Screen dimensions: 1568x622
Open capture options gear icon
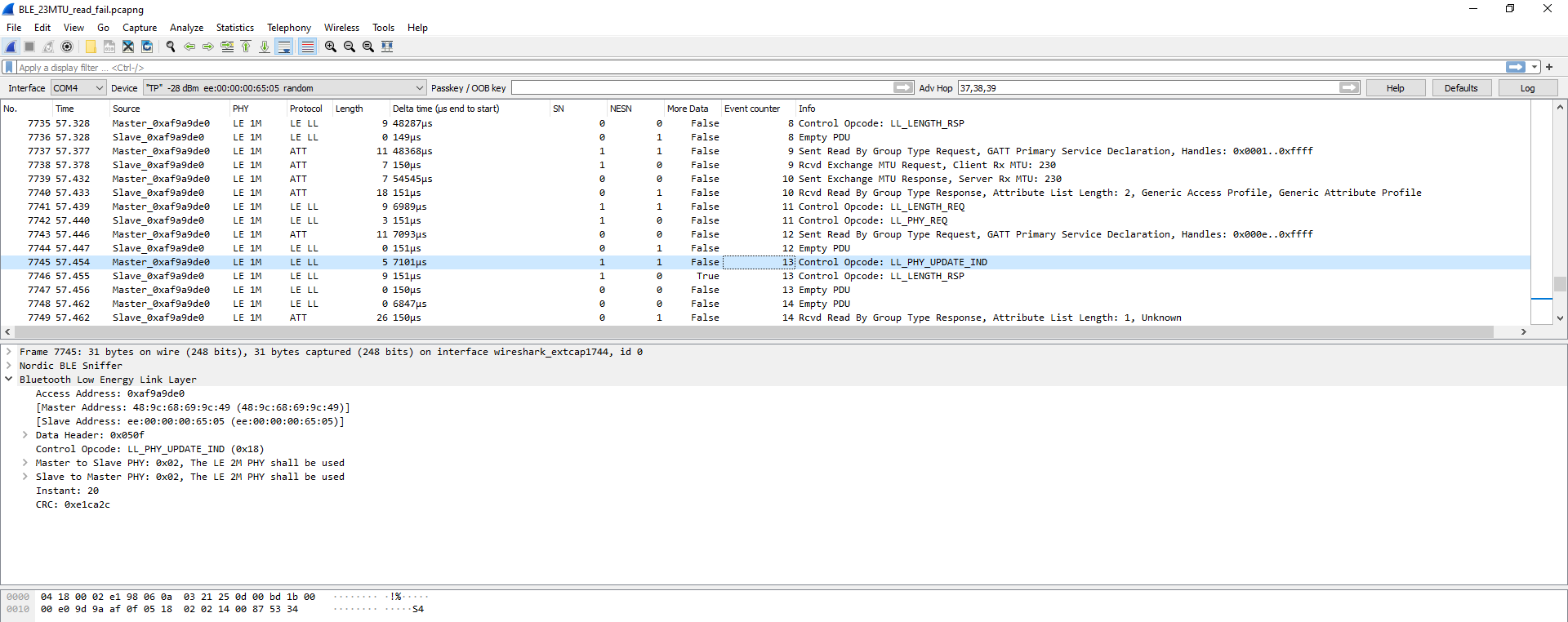pyautogui.click(x=67, y=47)
